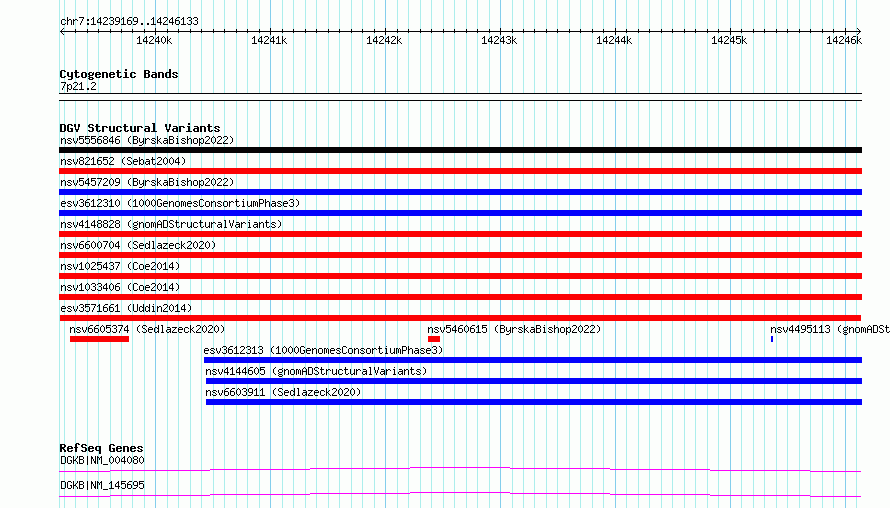Click the nsv1025437 (Coe2014) label
Viewport: 890px width, 508px height.
point(120,266)
